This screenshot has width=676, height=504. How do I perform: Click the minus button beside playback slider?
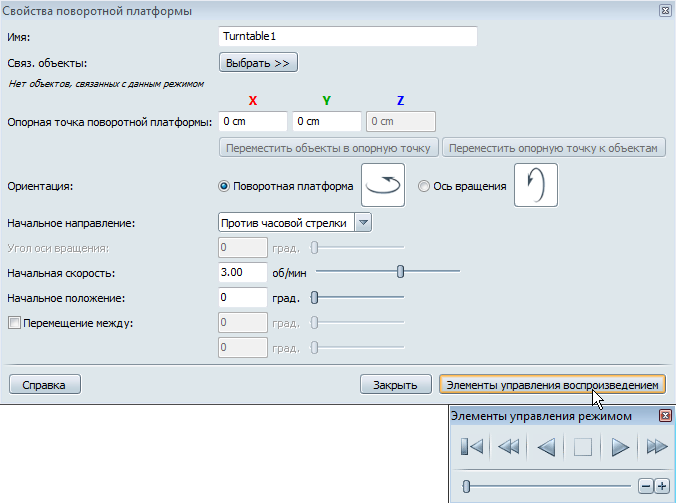tap(645, 486)
